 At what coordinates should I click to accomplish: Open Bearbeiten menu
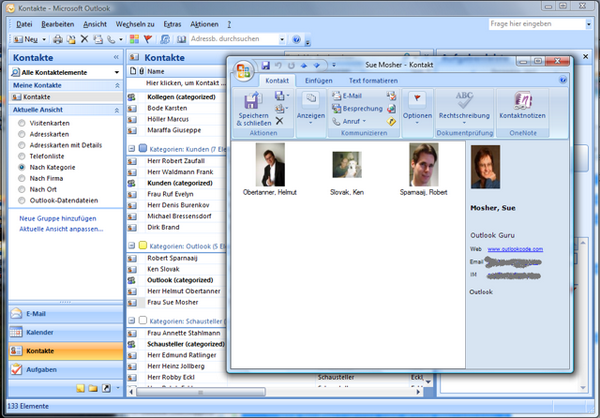coord(58,24)
